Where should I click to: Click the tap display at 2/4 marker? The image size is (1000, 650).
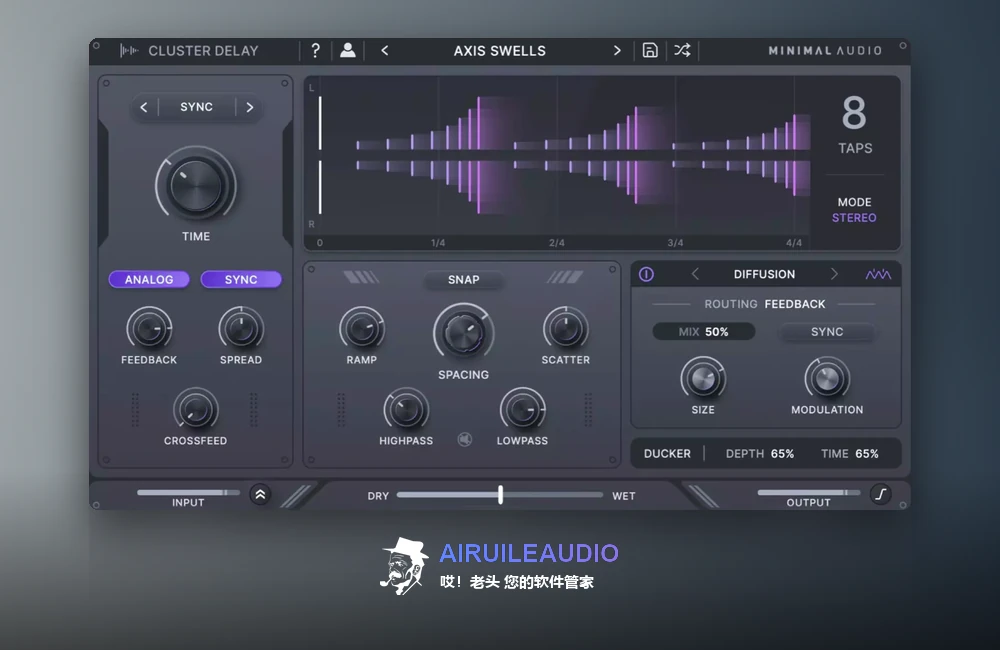pyautogui.click(x=557, y=156)
